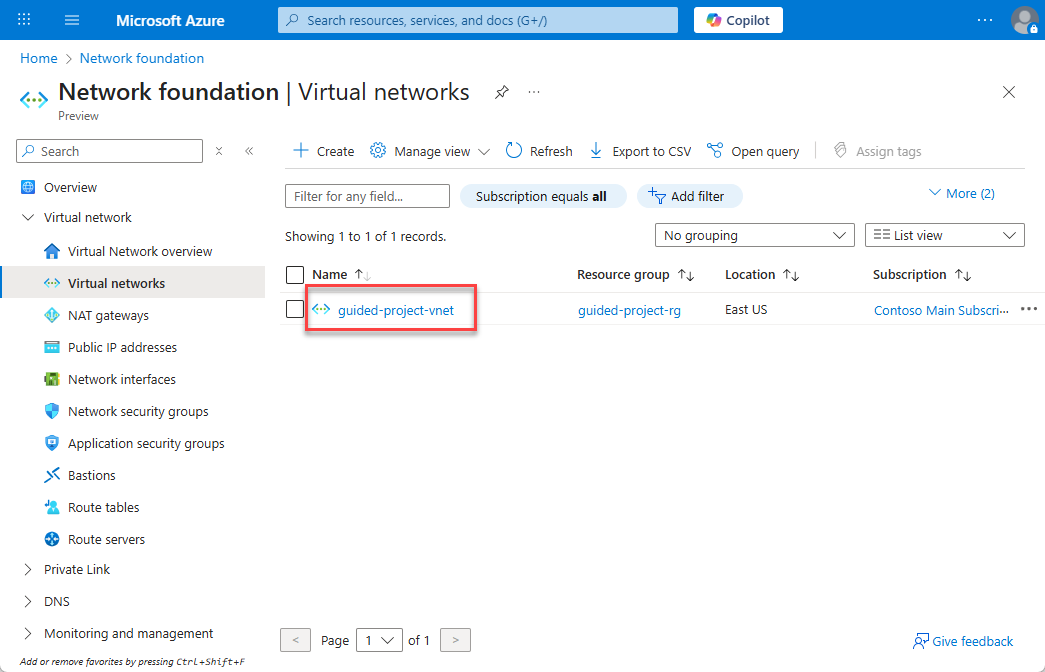This screenshot has height=672, width=1045.
Task: Open the guided-project-rg resource group link
Action: (x=629, y=310)
